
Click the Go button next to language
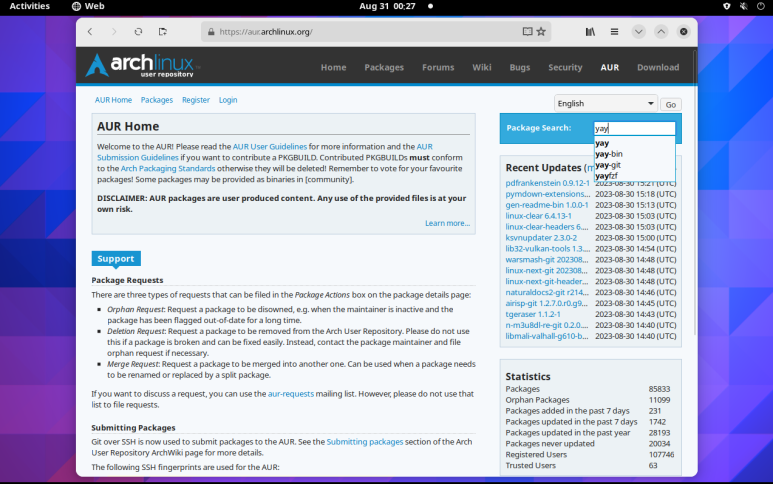tap(670, 104)
